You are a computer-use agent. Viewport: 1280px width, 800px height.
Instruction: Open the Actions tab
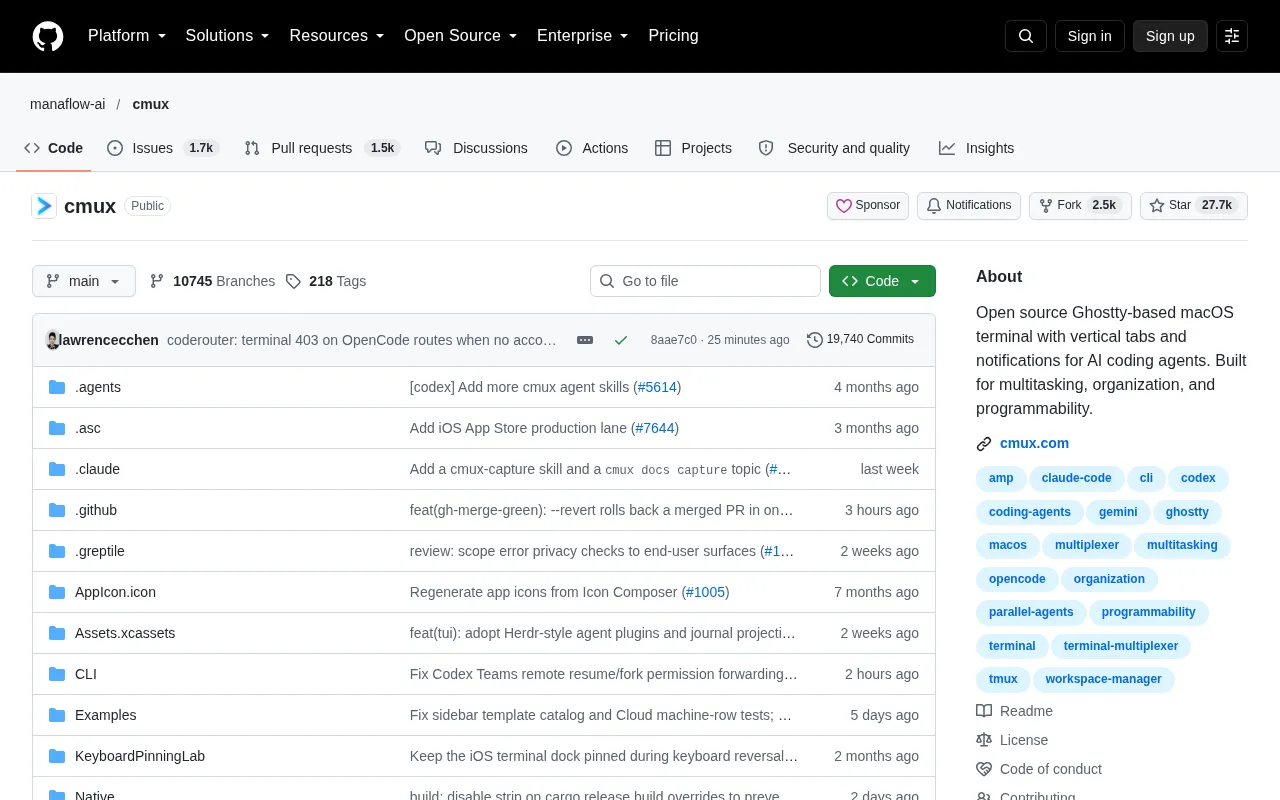coord(592,148)
